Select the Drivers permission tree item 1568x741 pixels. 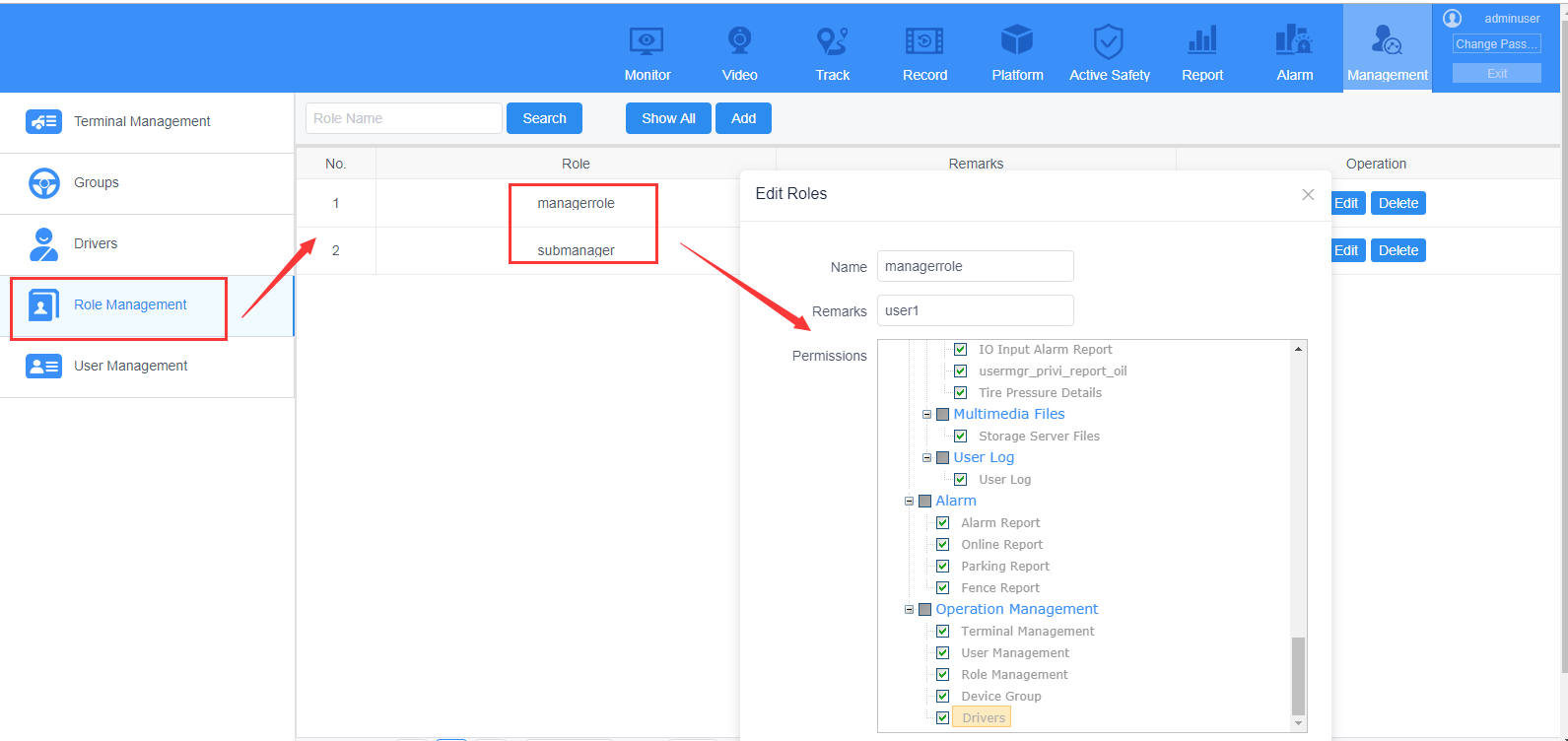pyautogui.click(x=983, y=717)
